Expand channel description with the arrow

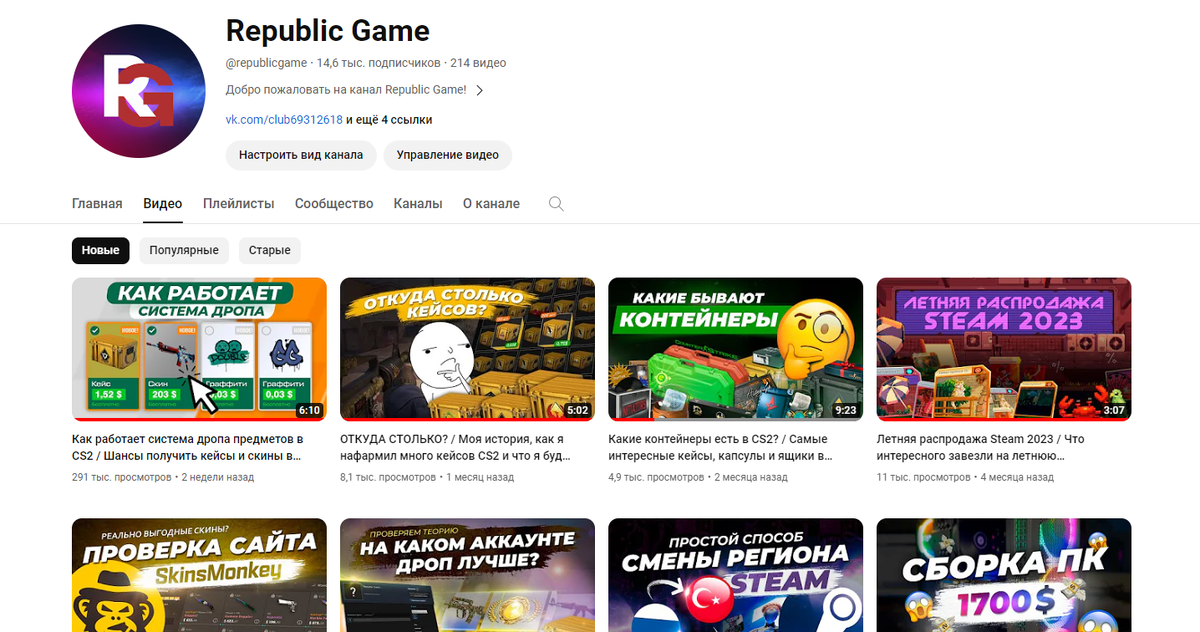(x=480, y=90)
